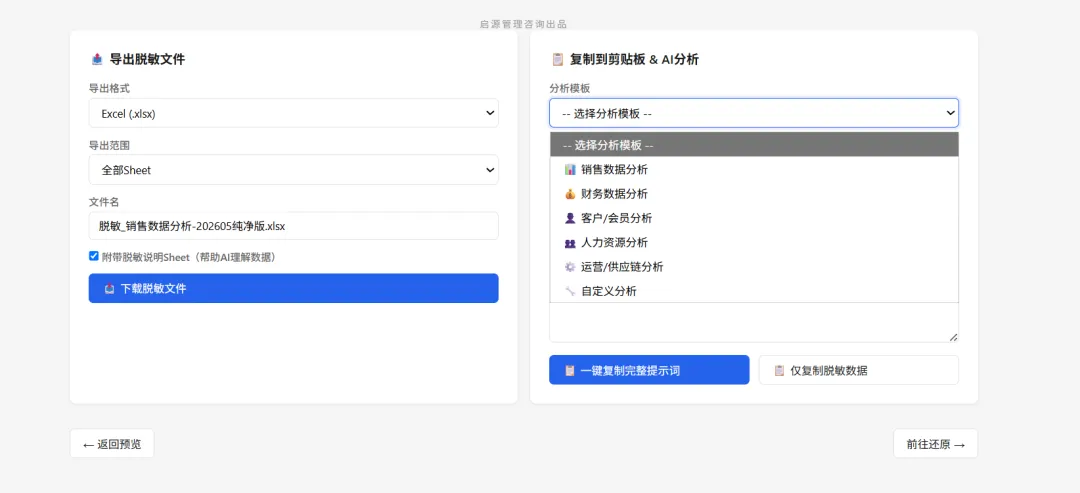Click the 导出范围 label
The width and height of the screenshot is (1080, 493).
pos(110,145)
